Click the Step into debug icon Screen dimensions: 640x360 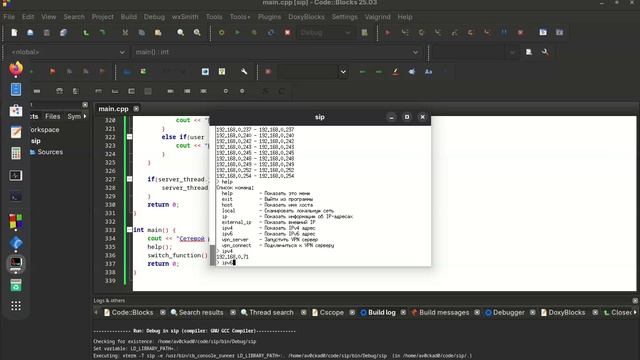[438, 33]
